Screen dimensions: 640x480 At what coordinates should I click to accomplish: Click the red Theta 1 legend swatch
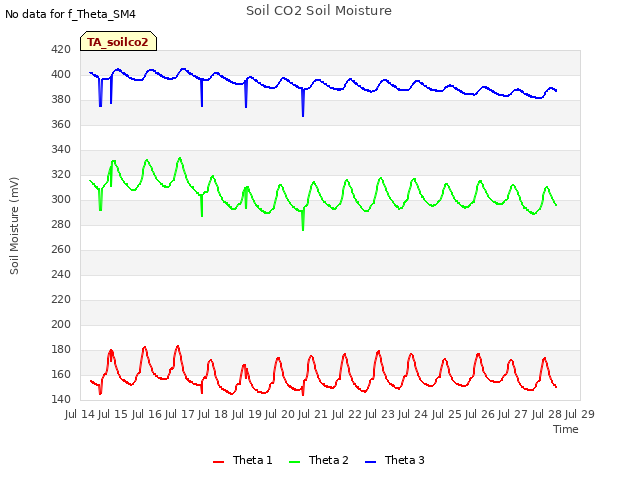click(x=219, y=462)
